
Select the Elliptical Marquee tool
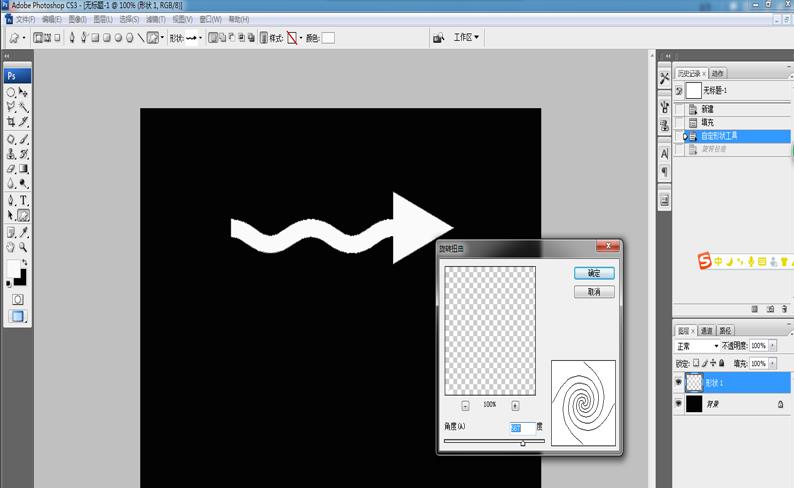point(11,92)
